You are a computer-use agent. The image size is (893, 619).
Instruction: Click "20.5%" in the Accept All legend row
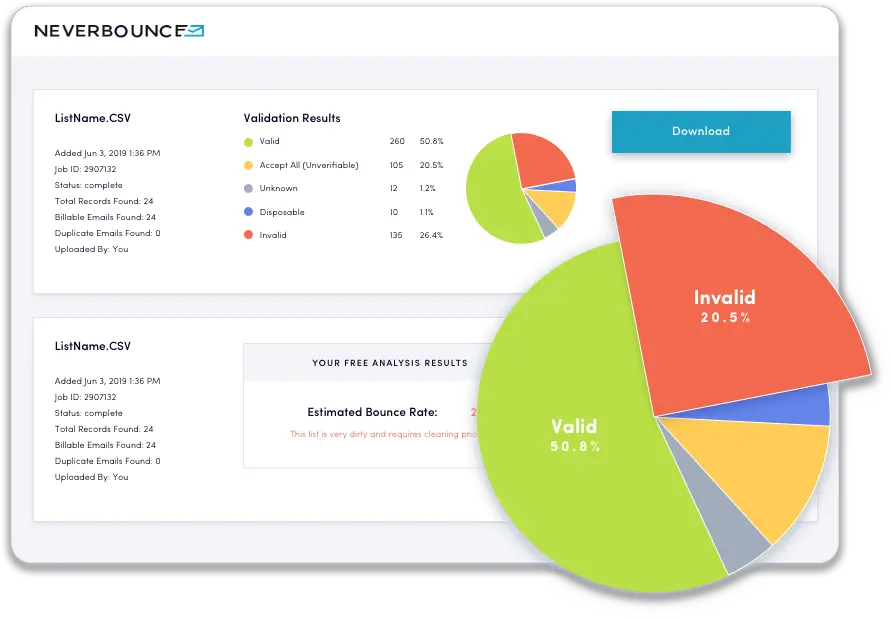pyautogui.click(x=431, y=165)
